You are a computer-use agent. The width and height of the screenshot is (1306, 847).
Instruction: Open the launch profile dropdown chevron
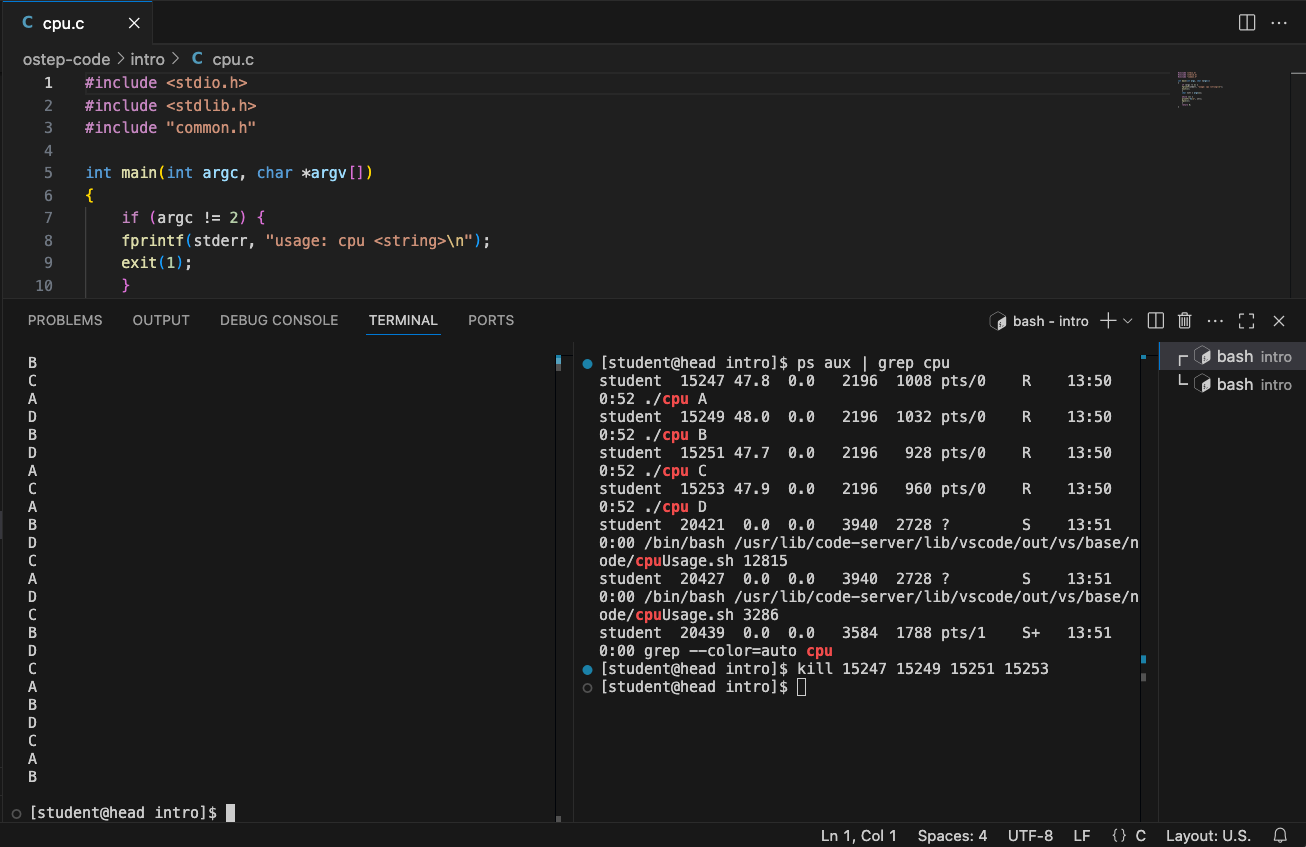pyautogui.click(x=1128, y=321)
